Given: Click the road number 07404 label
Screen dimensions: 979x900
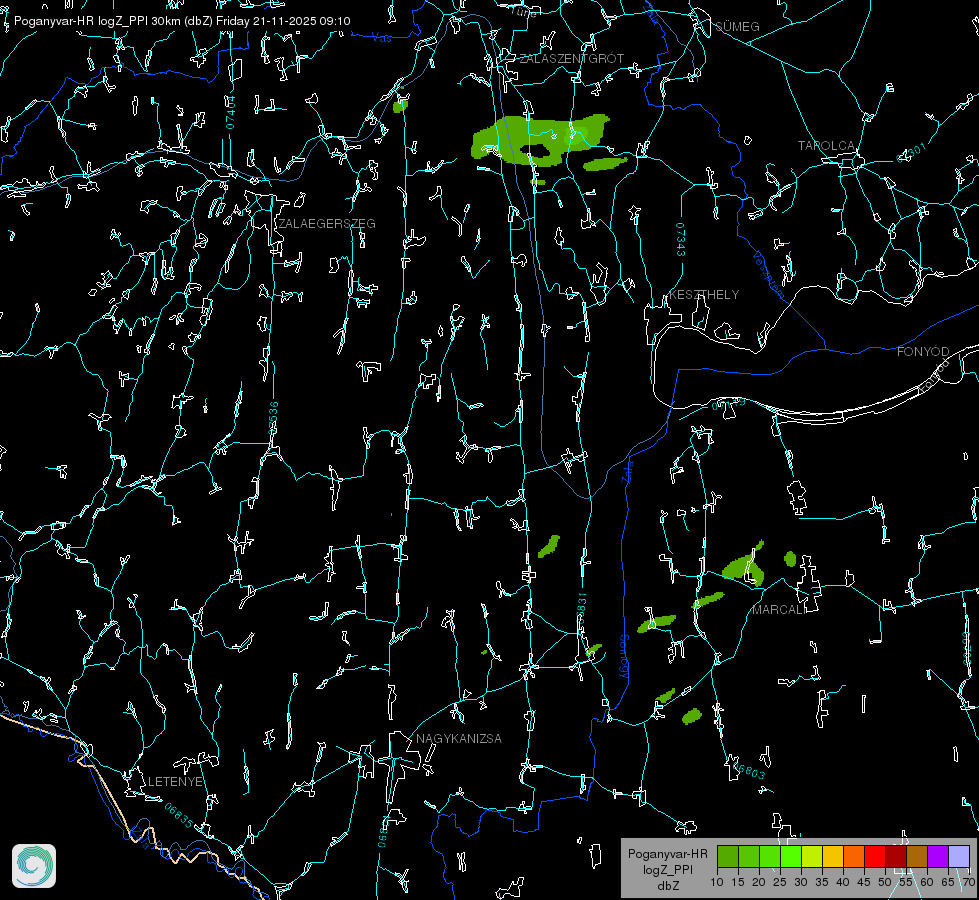Looking at the screenshot, I should 230,112.
